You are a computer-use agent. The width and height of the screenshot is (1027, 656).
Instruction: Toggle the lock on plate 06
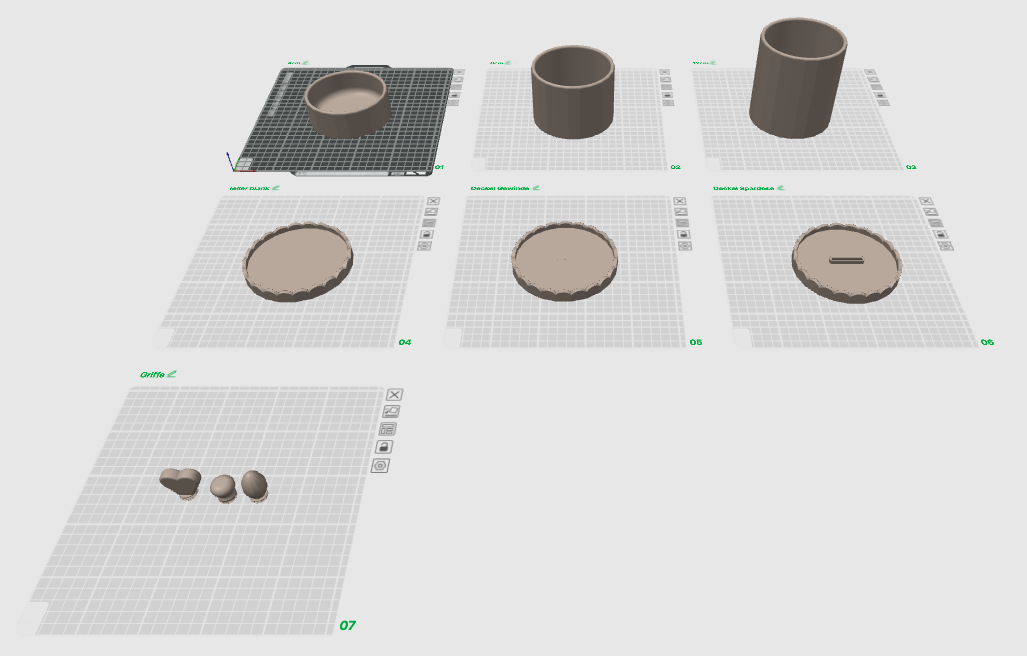click(x=940, y=234)
